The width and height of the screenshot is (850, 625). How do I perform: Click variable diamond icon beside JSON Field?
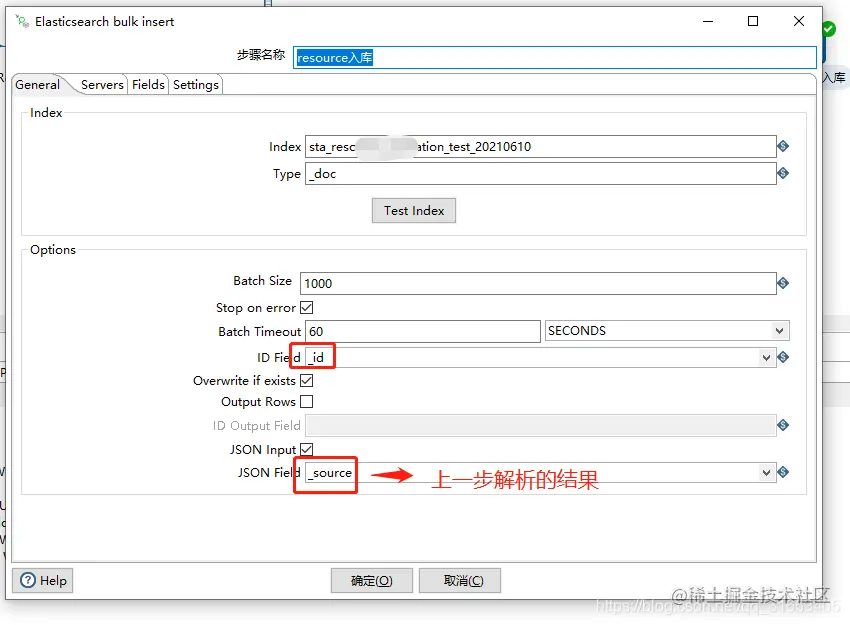(x=783, y=473)
